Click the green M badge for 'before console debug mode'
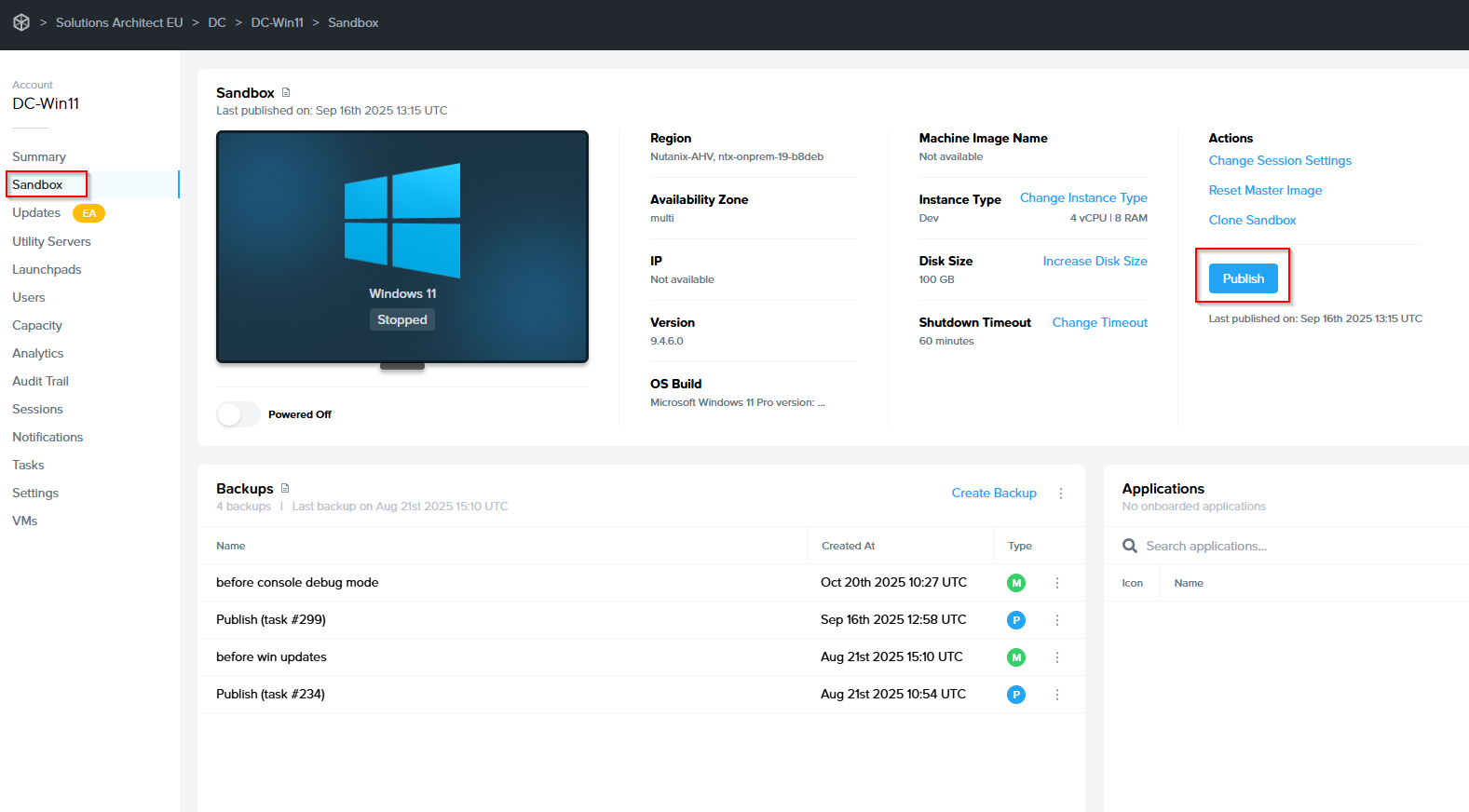The image size is (1469, 812). pos(1015,583)
